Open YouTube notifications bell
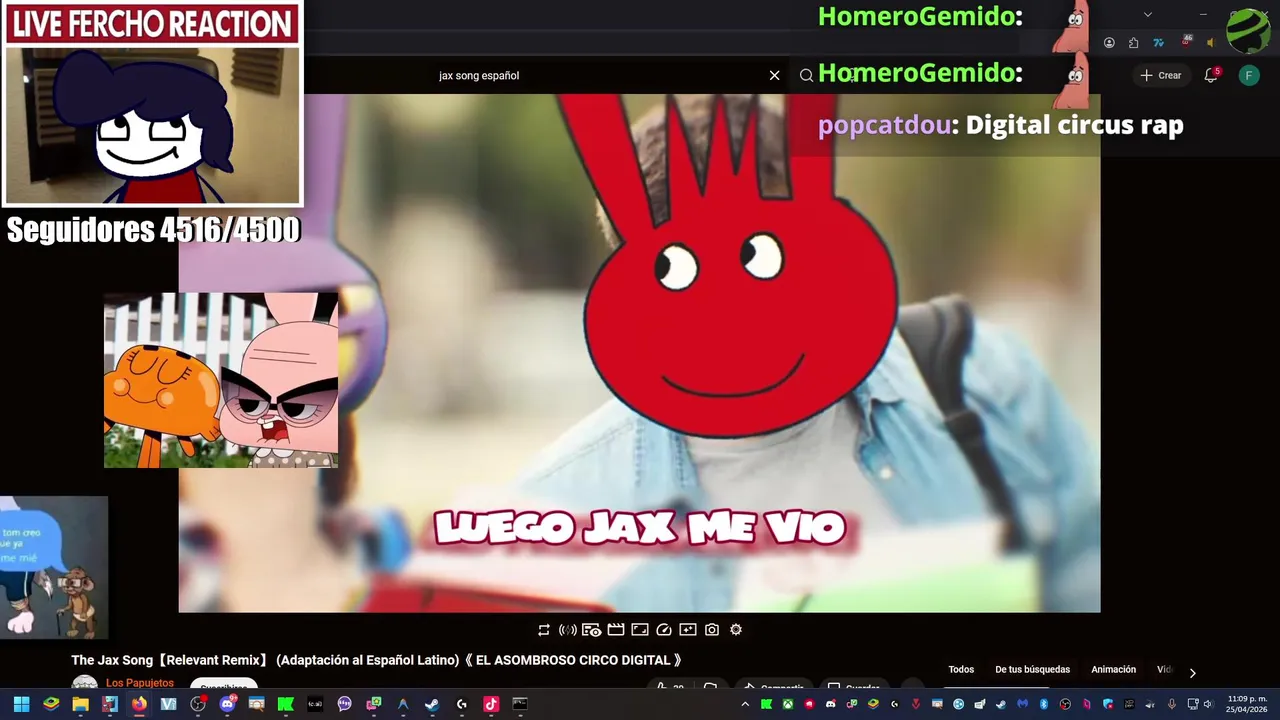Screen dimensions: 1280x720 pyautogui.click(x=1211, y=75)
